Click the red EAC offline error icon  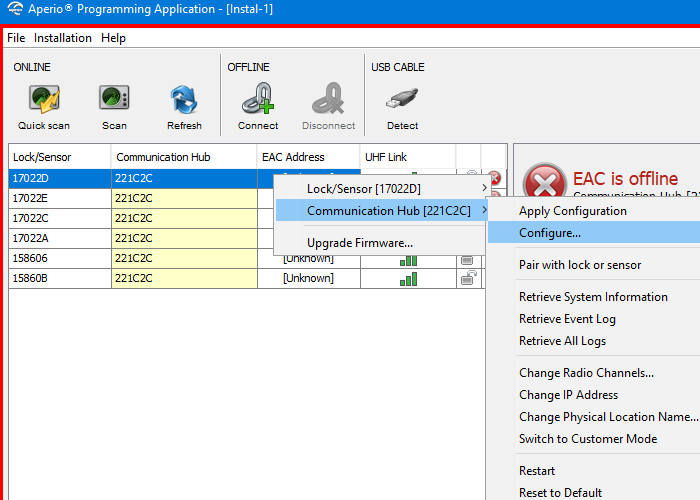[x=543, y=185]
